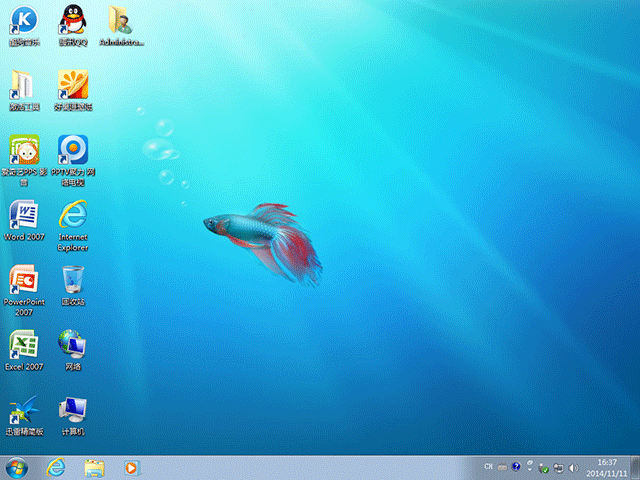Open the Internet Explorer desktop icon
Screen dimensions: 640x480
tap(72, 215)
